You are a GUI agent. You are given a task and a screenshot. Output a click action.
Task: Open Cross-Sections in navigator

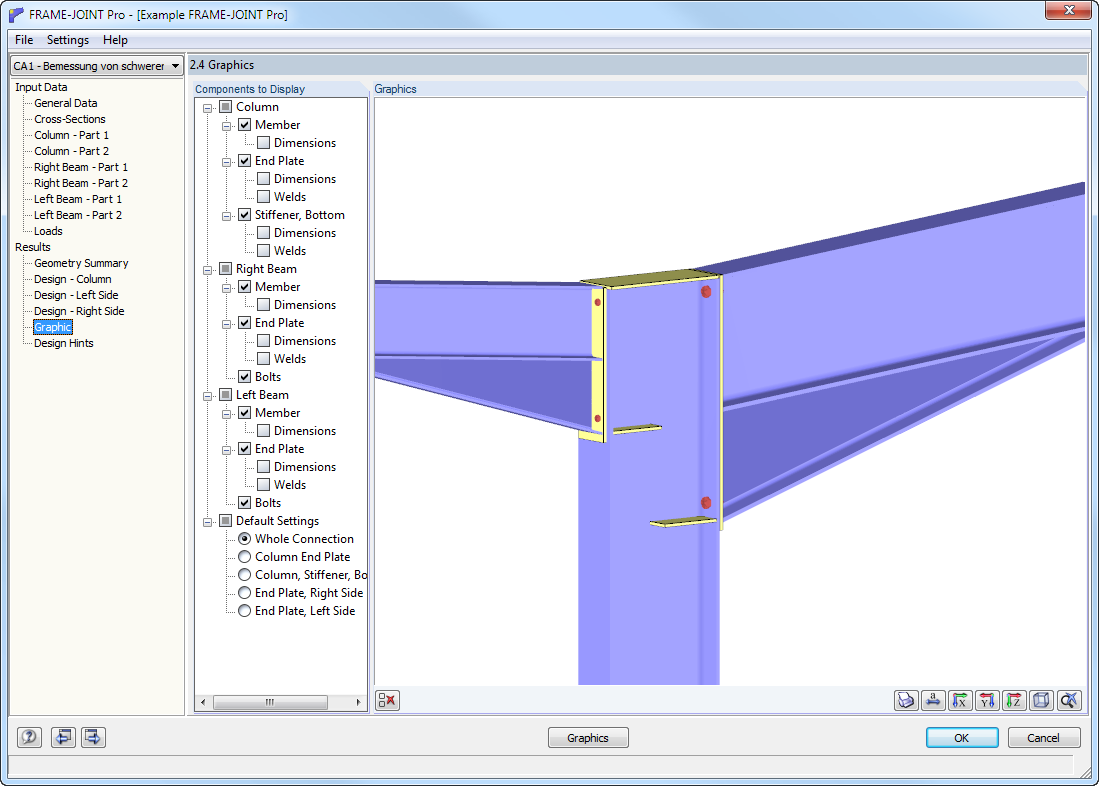click(69, 119)
